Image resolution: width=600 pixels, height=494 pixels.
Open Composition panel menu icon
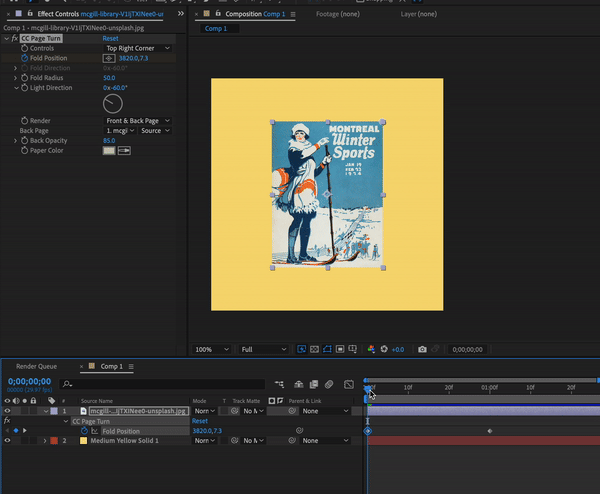click(293, 14)
